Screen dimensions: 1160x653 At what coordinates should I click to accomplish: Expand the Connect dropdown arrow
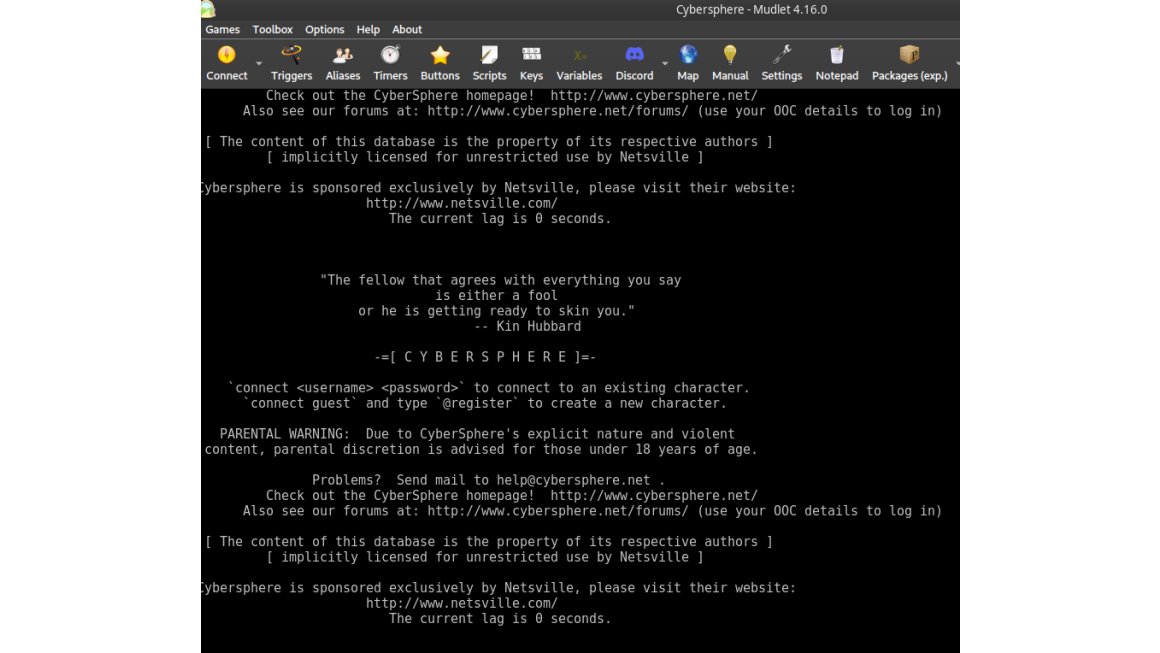[259, 64]
